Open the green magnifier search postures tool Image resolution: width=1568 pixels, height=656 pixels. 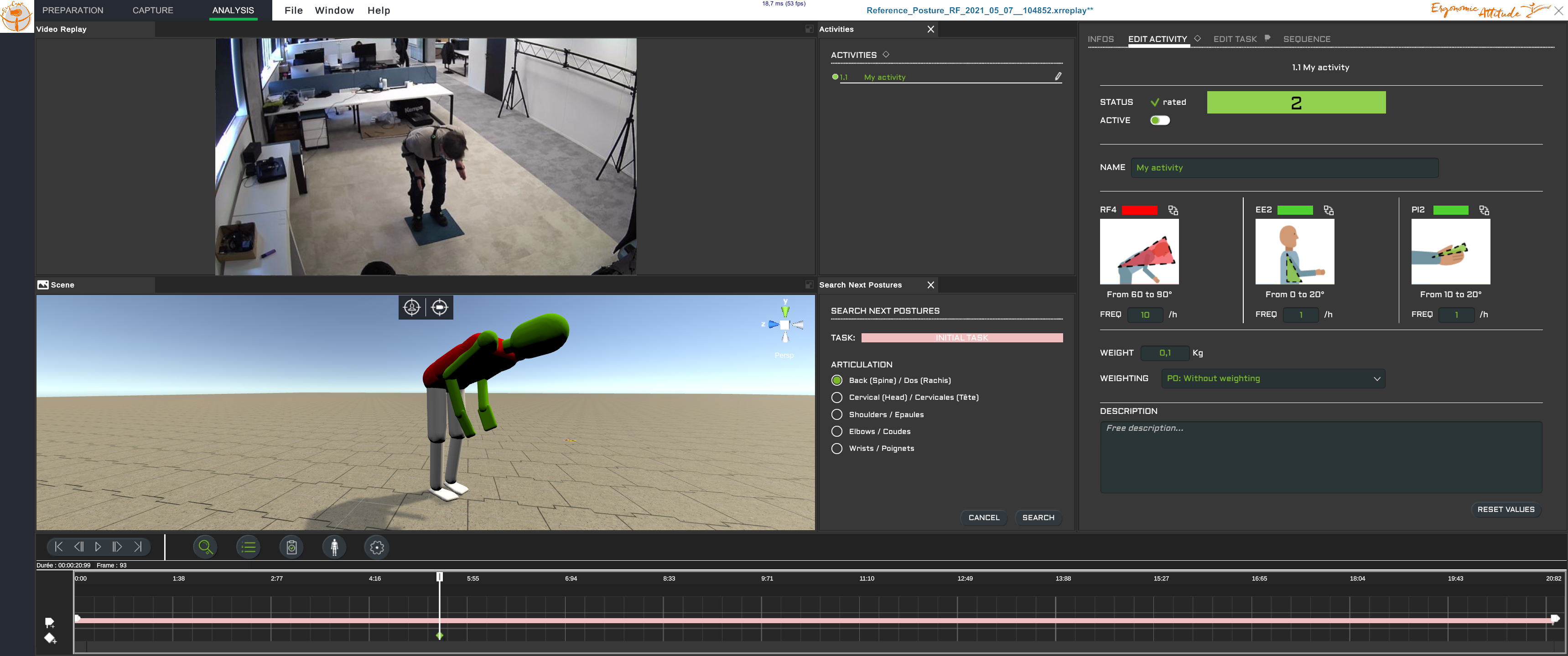[206, 547]
